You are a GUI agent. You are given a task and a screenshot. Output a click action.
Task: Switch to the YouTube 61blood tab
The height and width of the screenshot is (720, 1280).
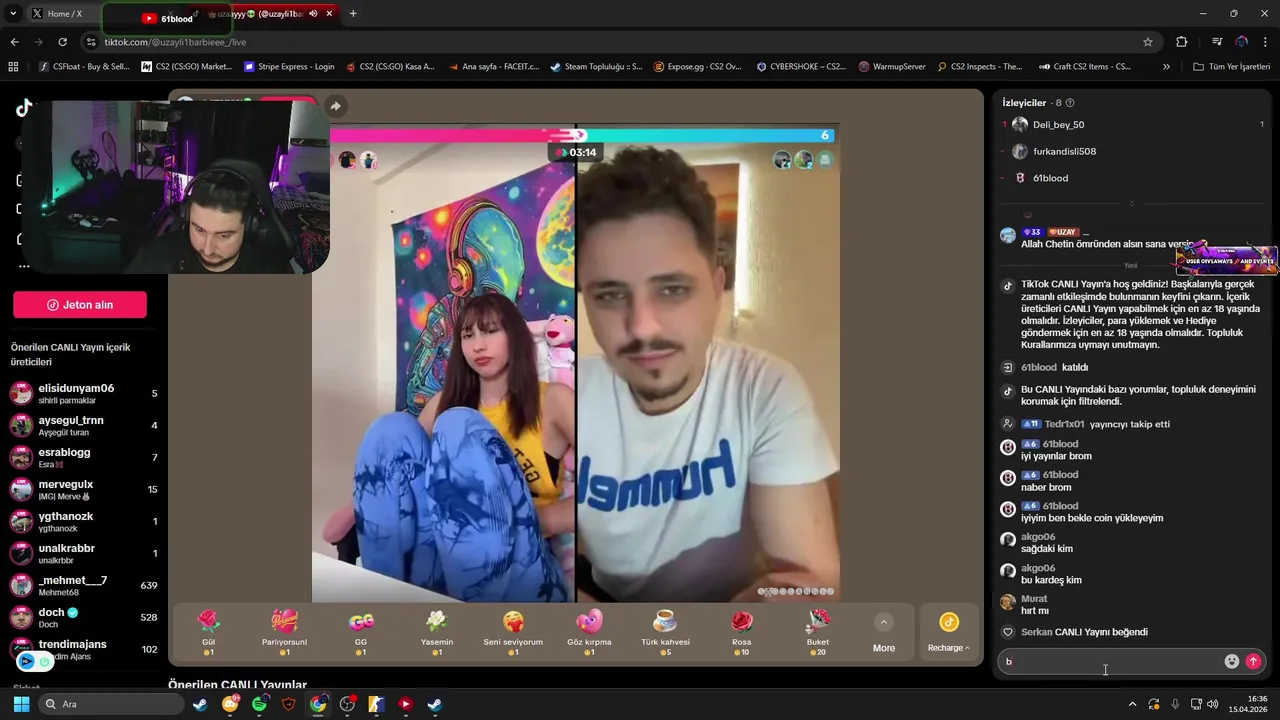[x=166, y=18]
